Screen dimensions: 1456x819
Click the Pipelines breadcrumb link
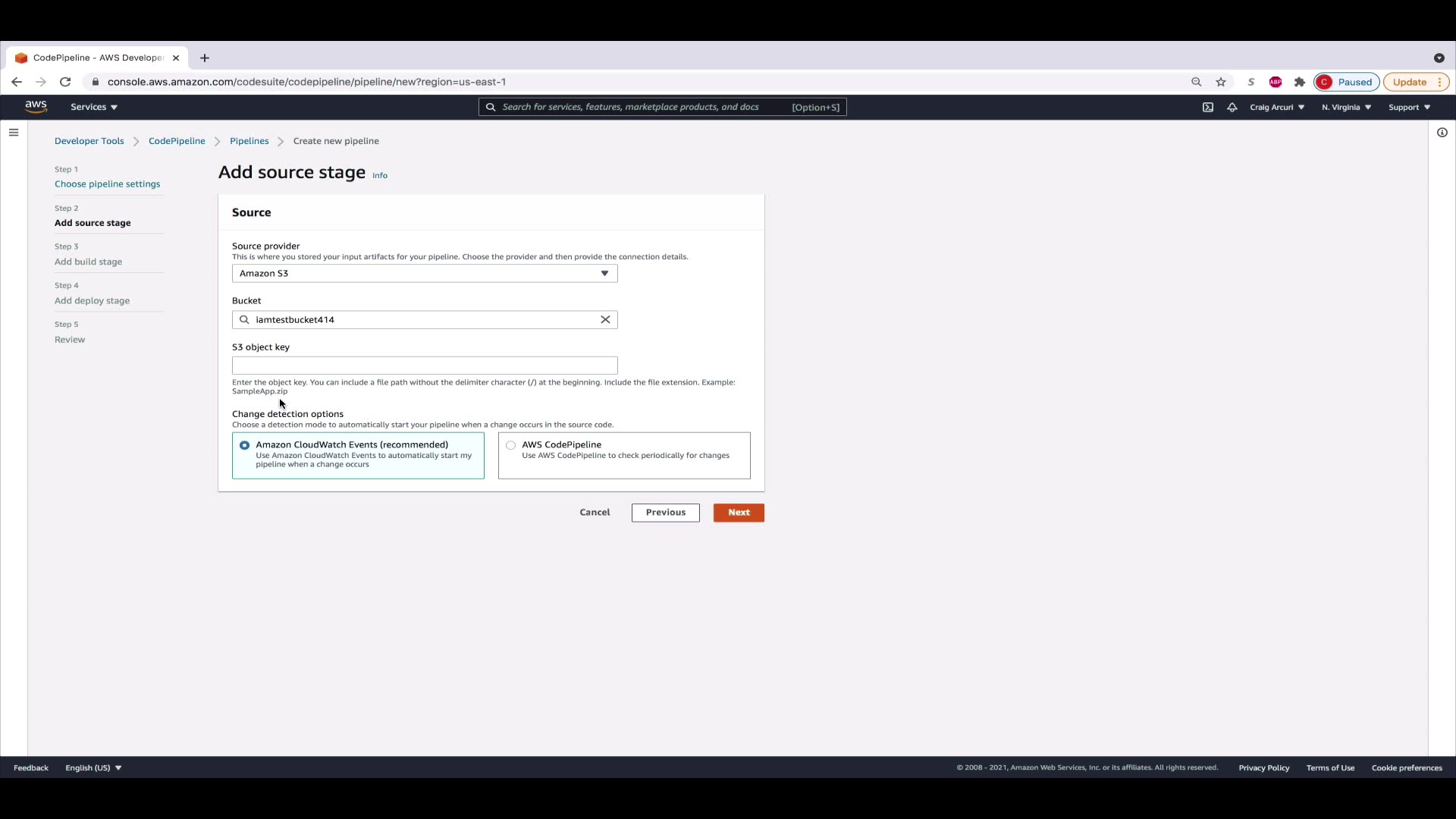click(249, 141)
